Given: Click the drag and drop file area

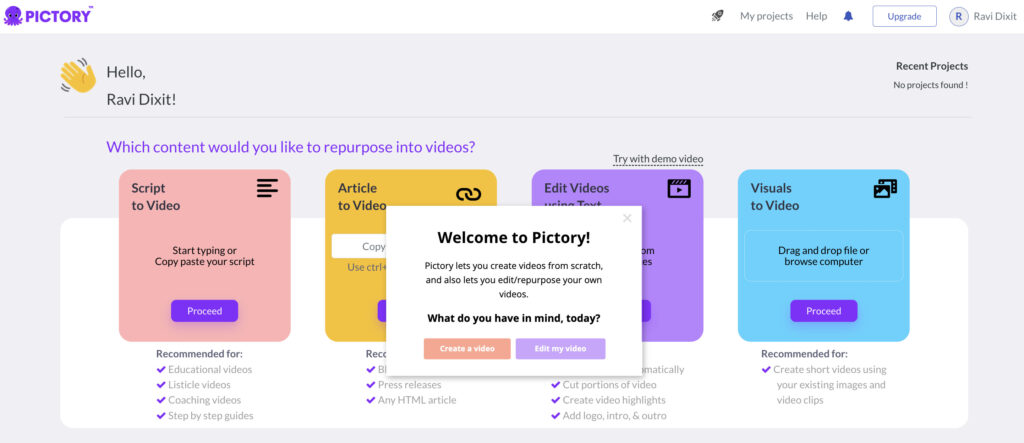Looking at the screenshot, I should point(824,256).
